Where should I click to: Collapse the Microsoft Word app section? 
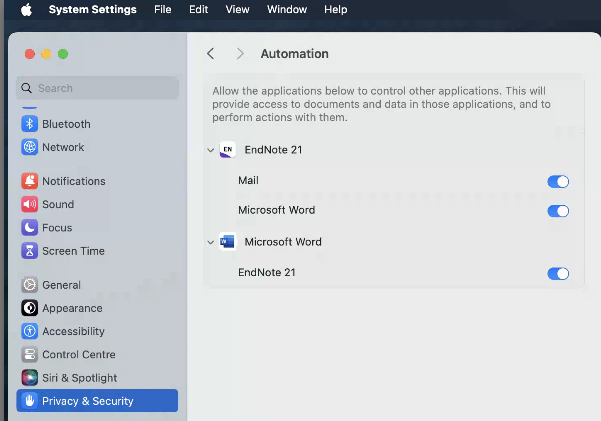211,242
